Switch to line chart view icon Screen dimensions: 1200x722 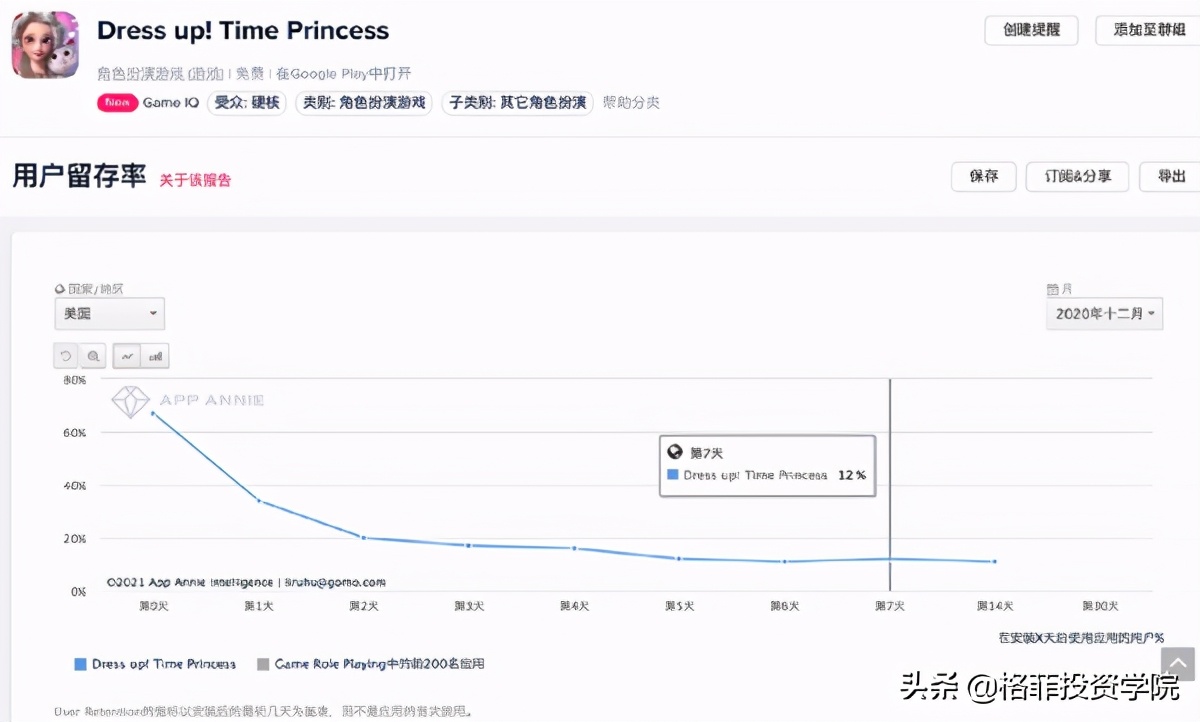tap(127, 355)
